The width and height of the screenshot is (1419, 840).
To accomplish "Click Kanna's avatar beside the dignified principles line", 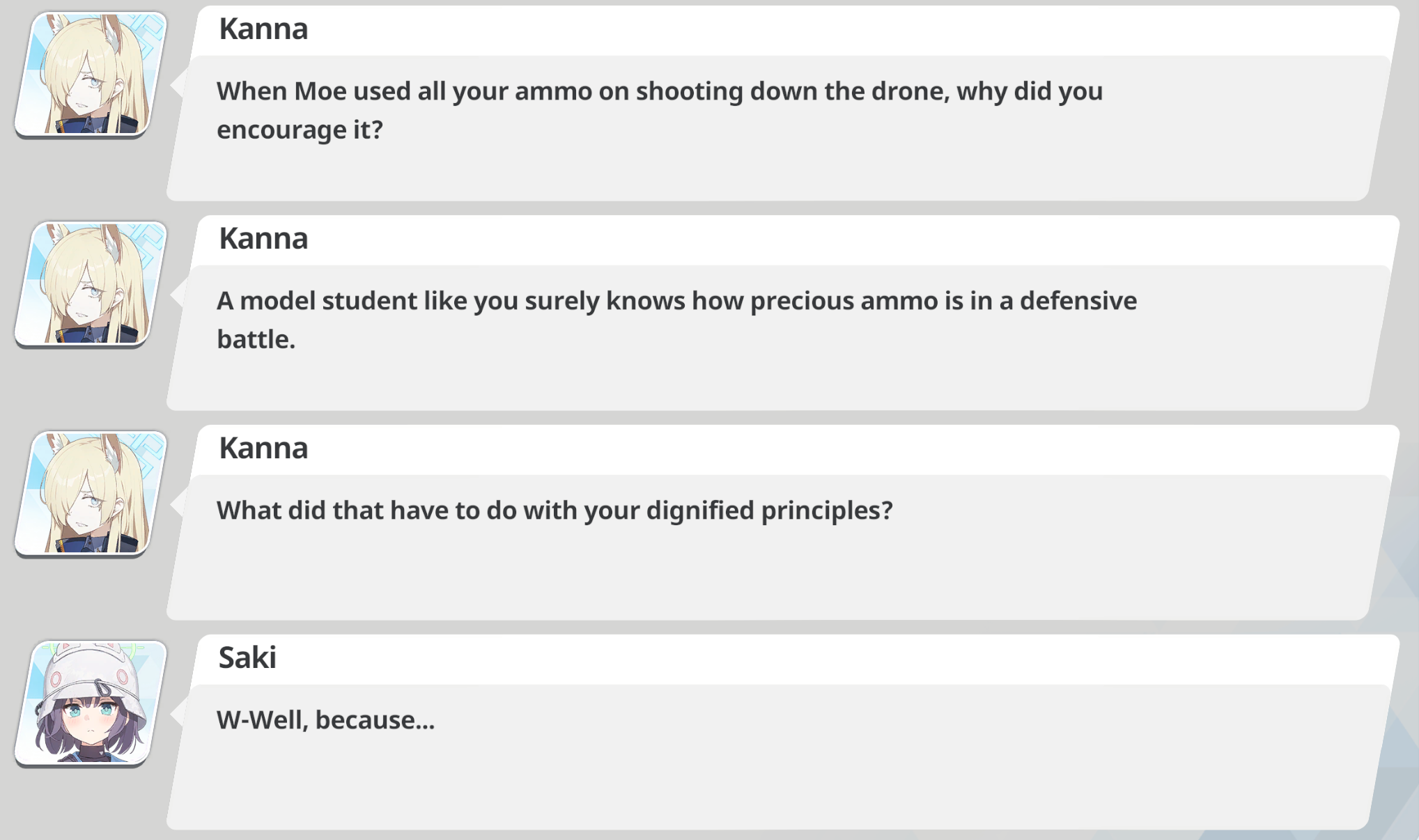I will [91, 494].
